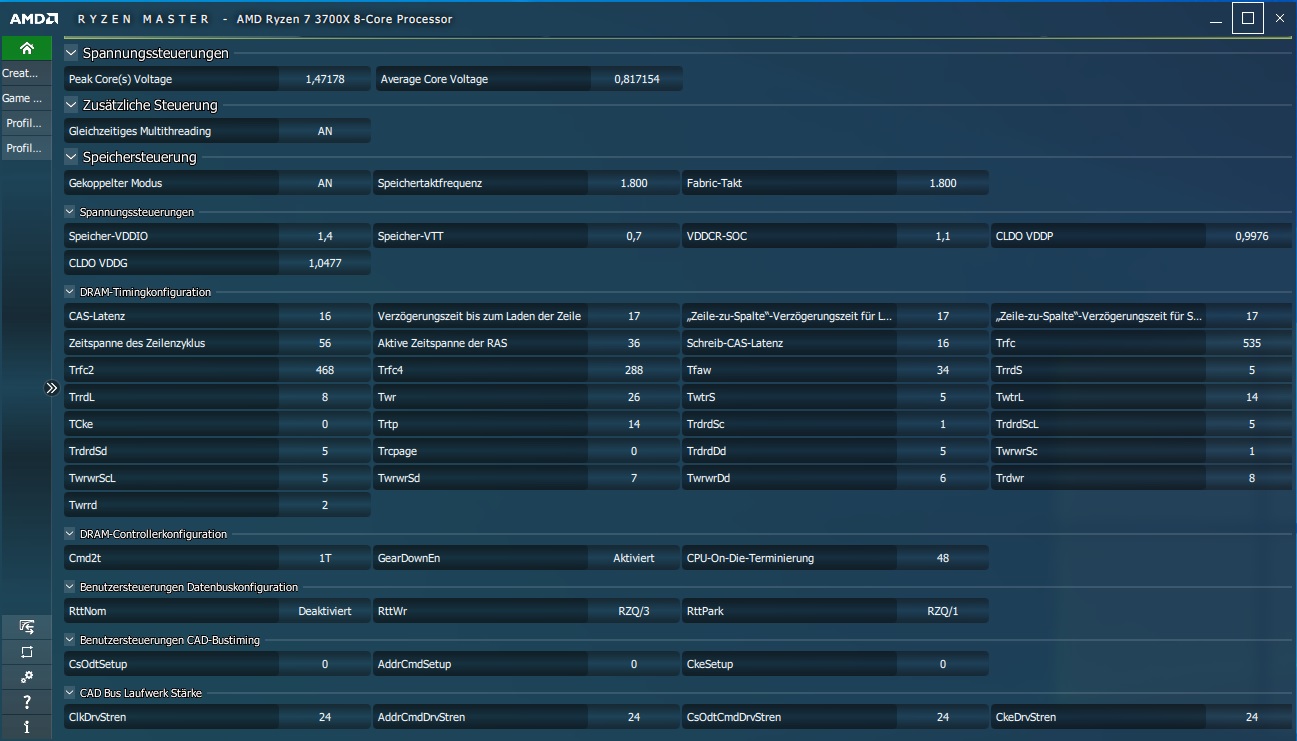The image size is (1297, 741).
Task: Toggle Gleichzeitiges Multithreading AN value
Action: click(325, 131)
